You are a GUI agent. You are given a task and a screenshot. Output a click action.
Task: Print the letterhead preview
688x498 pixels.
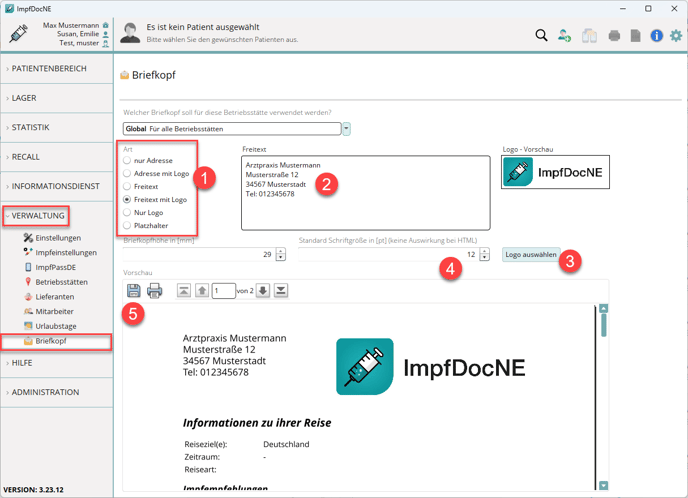tap(155, 290)
